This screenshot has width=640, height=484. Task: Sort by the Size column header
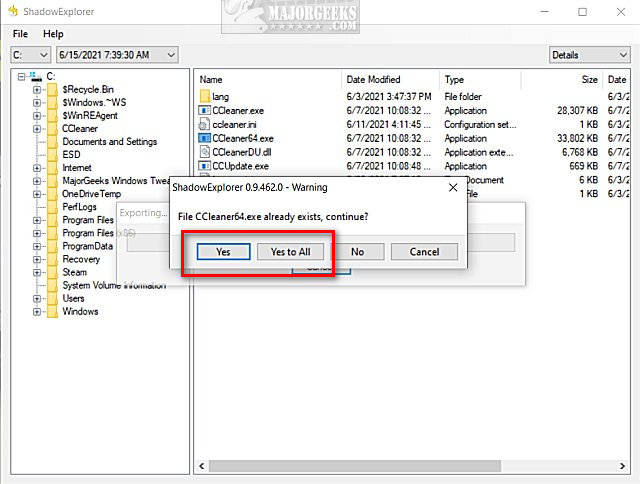562,80
